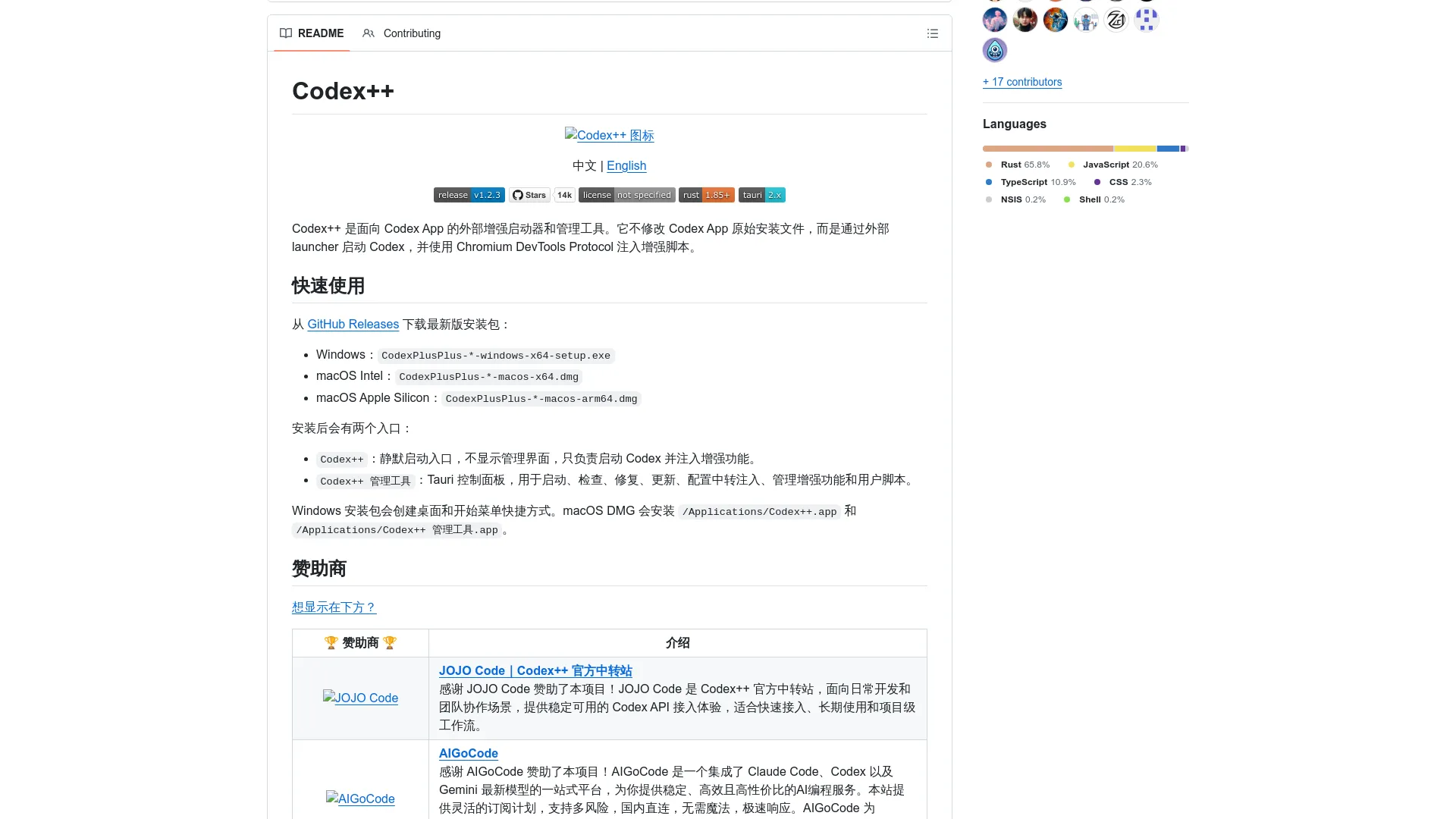
Task: Click the tauri 2.x badge
Action: point(762,195)
